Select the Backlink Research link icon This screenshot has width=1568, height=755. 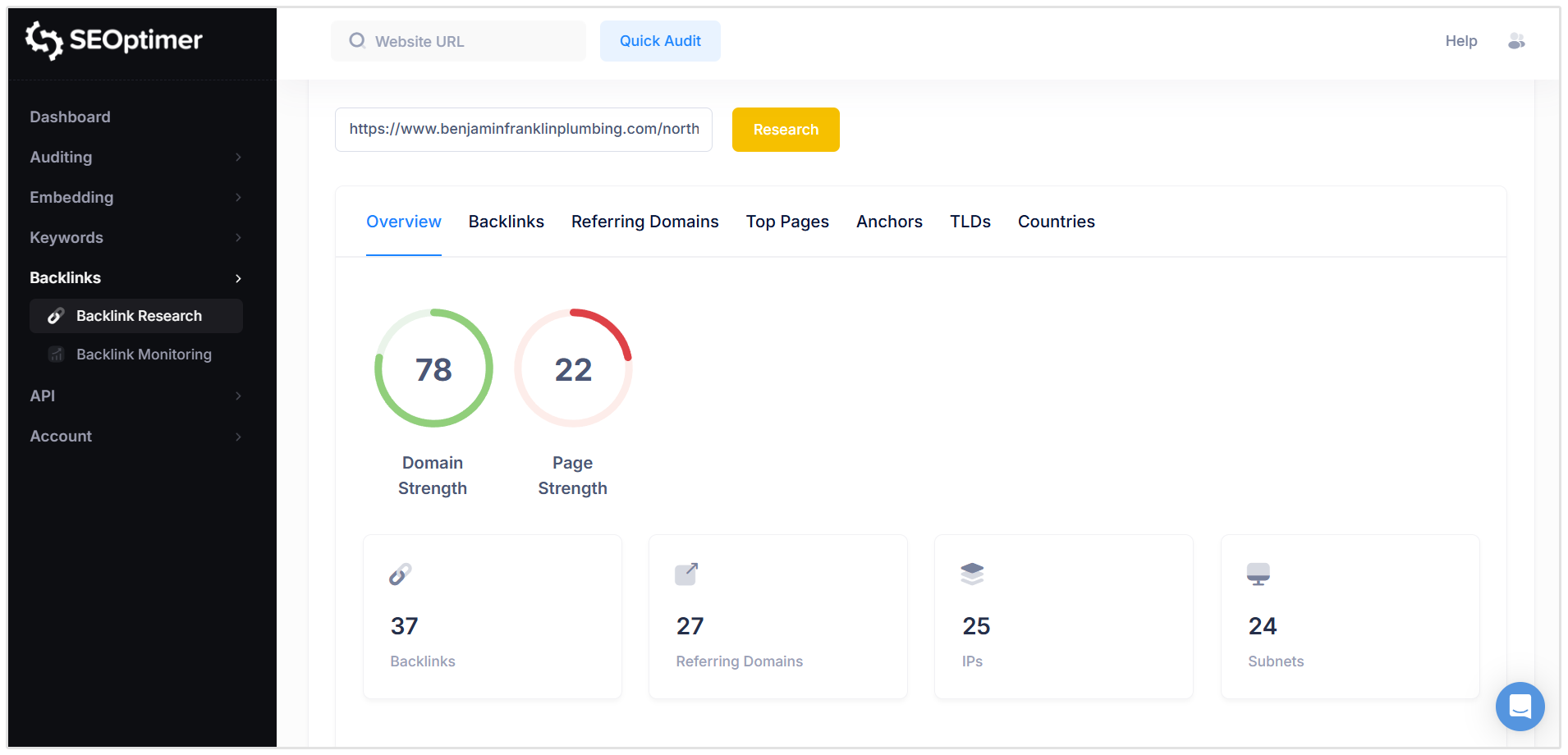coord(55,315)
